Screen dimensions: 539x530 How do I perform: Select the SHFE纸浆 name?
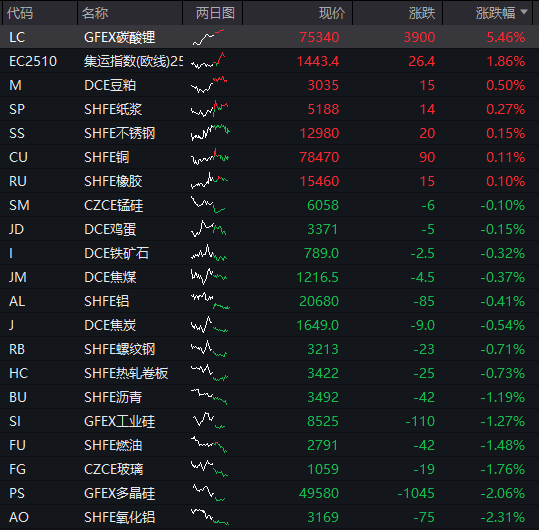pos(113,109)
